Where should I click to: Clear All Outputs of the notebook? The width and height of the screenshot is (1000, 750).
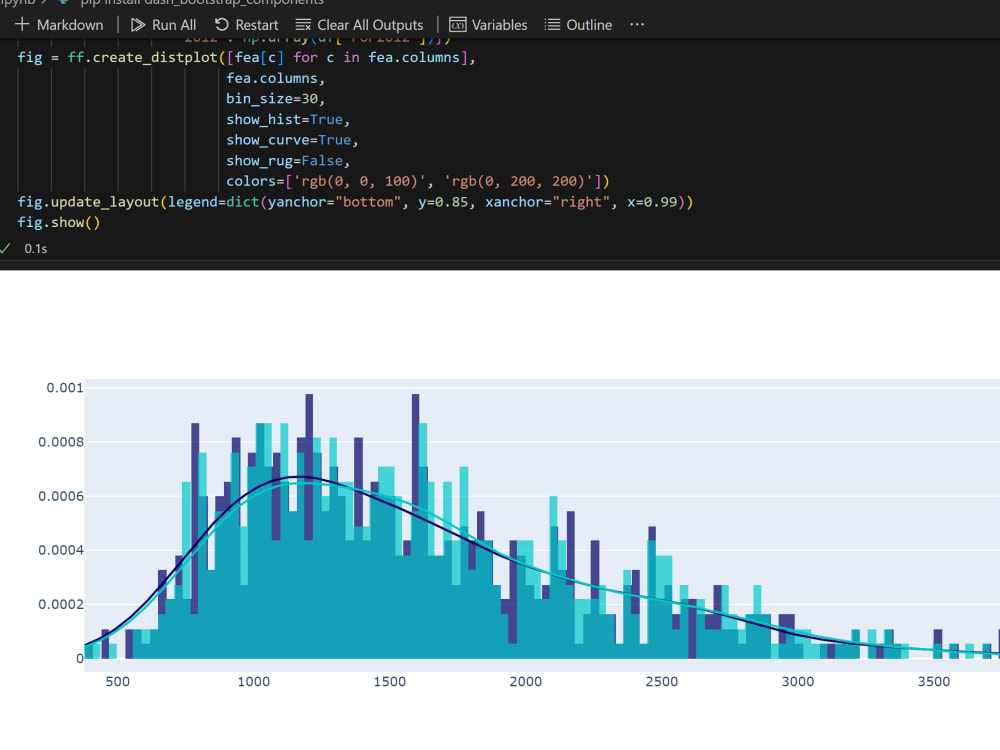pos(359,25)
